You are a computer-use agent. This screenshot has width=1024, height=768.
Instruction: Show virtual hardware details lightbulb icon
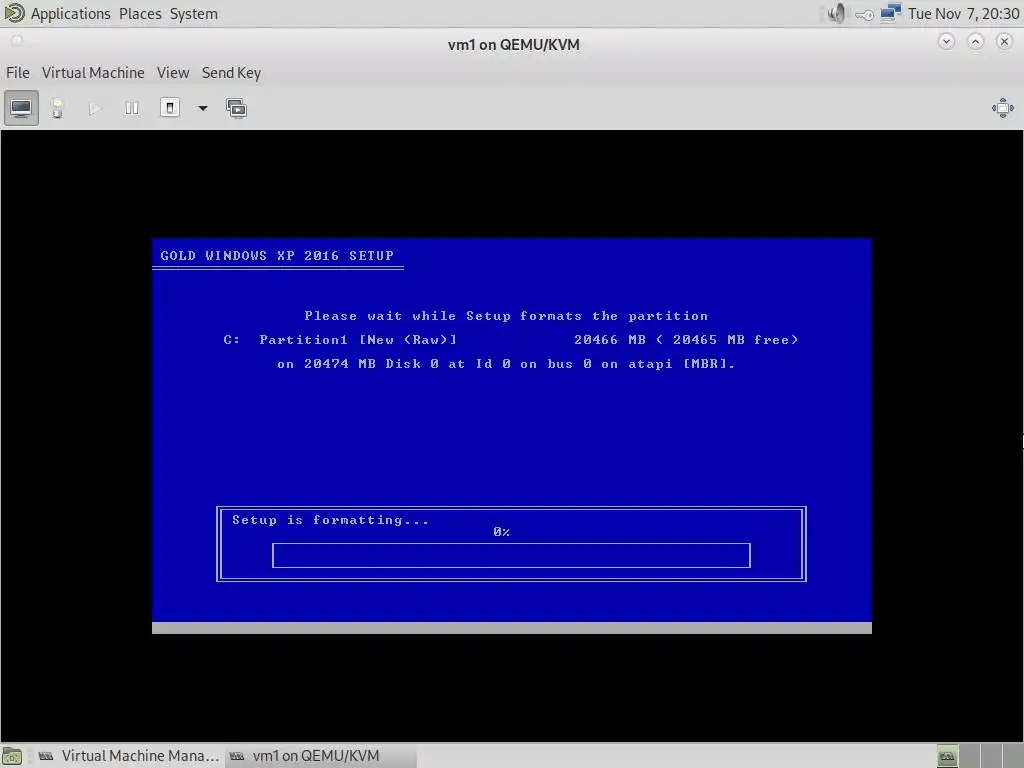click(57, 108)
